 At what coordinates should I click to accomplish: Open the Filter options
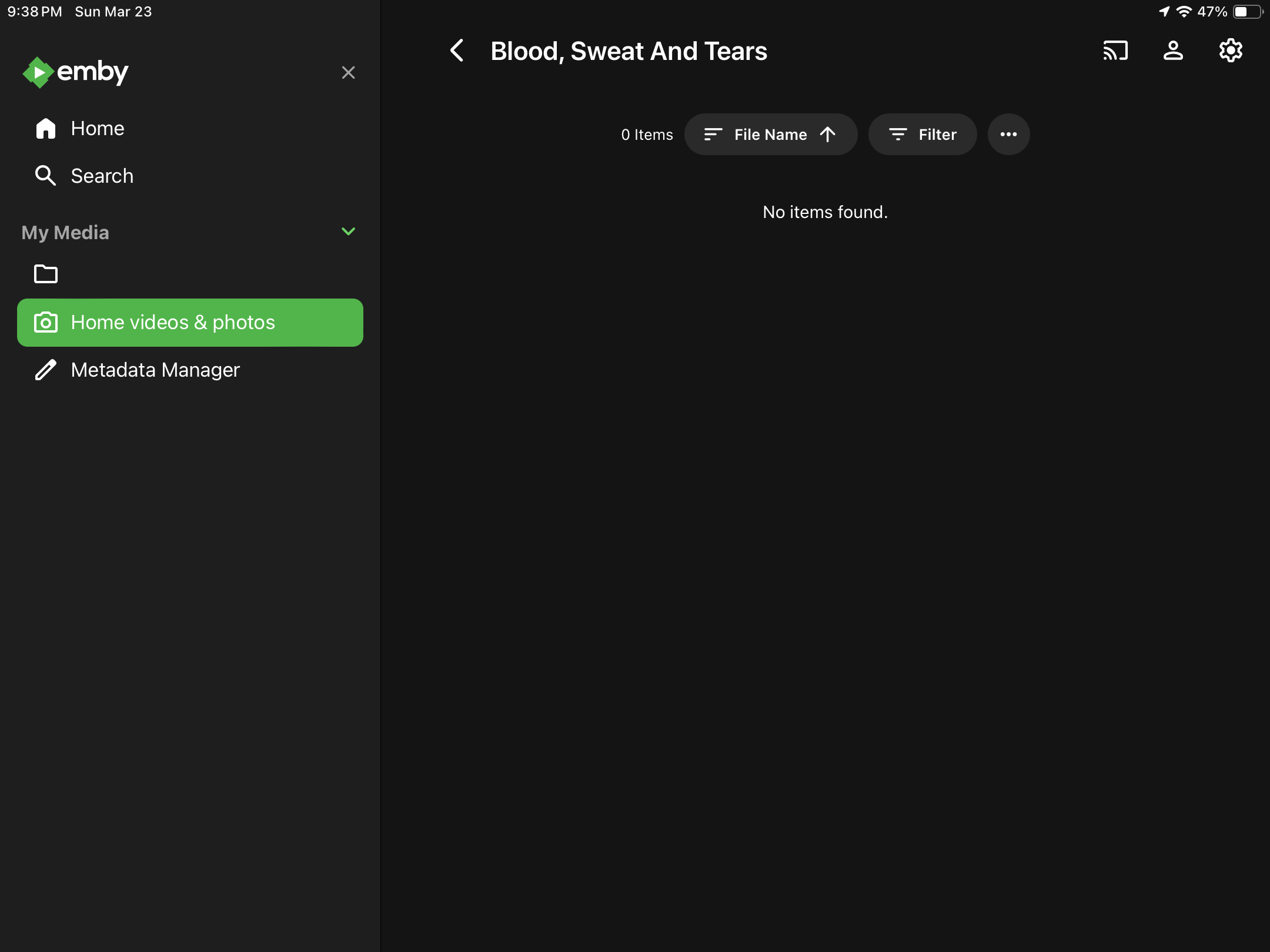(923, 135)
